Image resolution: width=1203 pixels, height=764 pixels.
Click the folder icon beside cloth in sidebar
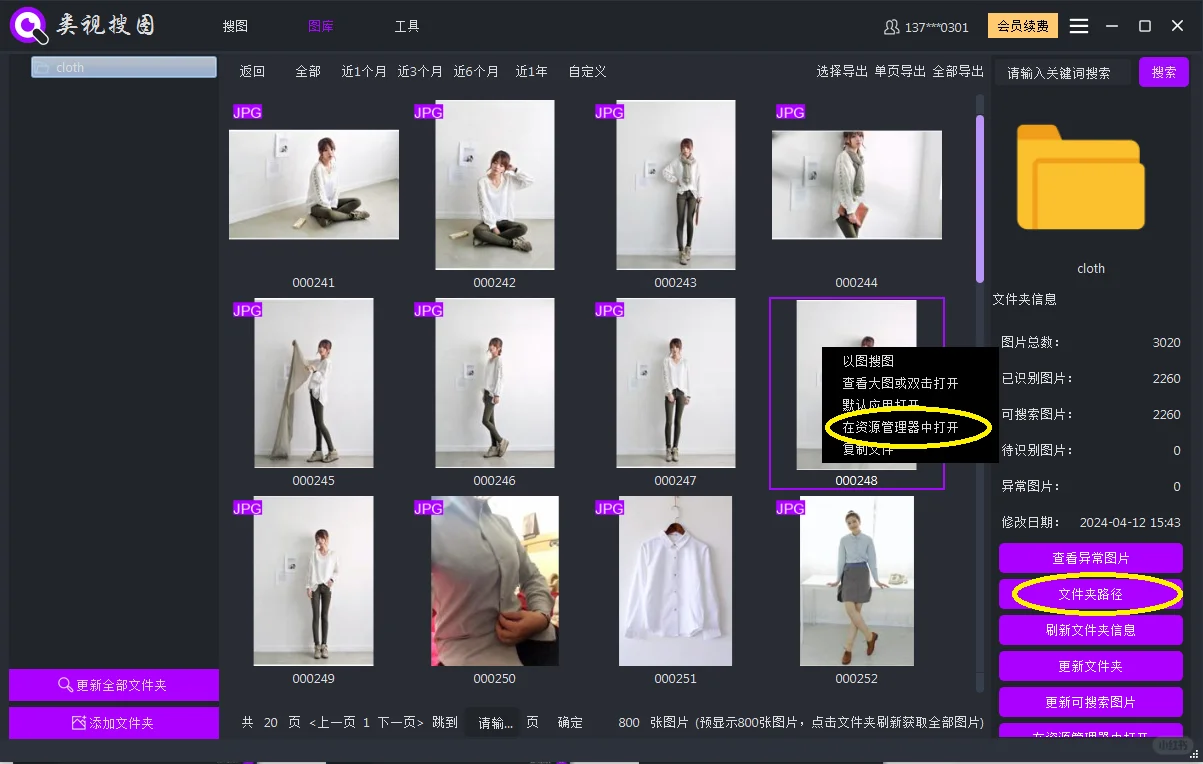[41, 67]
